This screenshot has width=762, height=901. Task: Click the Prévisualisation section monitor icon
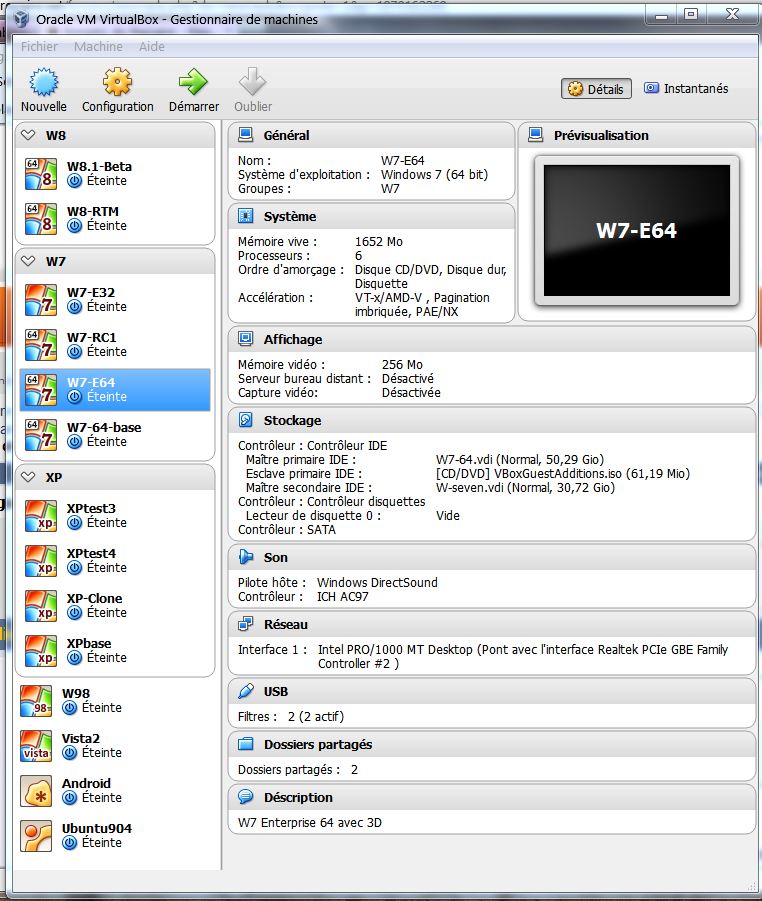(536, 135)
